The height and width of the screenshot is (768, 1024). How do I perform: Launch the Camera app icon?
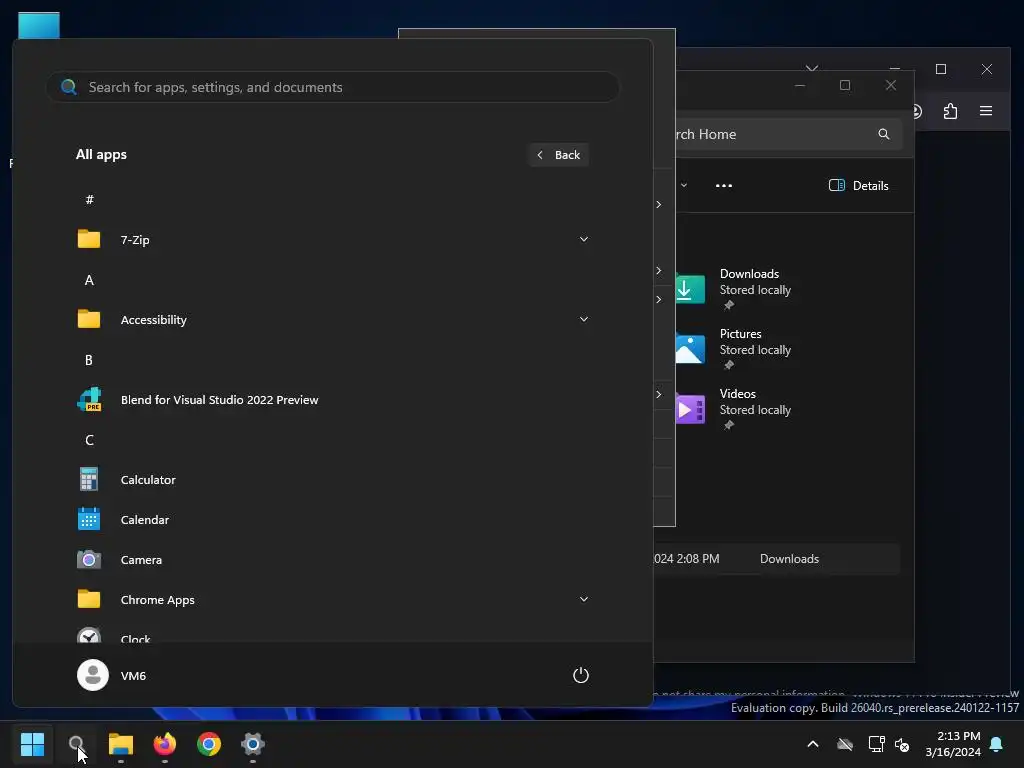89,560
